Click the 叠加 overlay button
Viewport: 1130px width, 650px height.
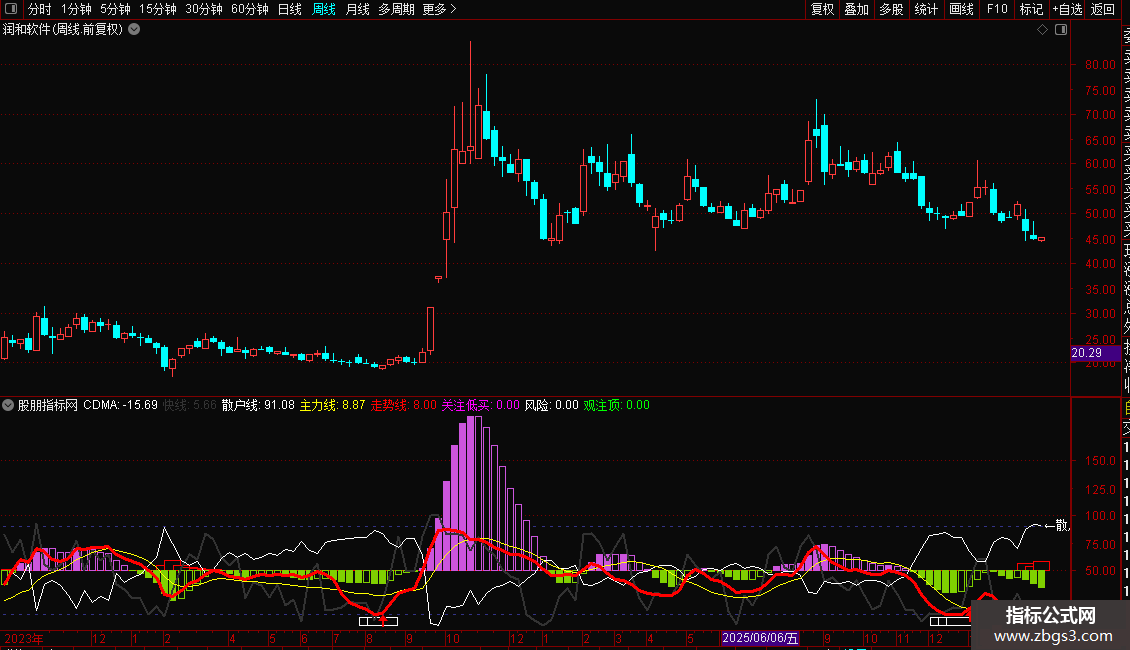tap(857, 9)
